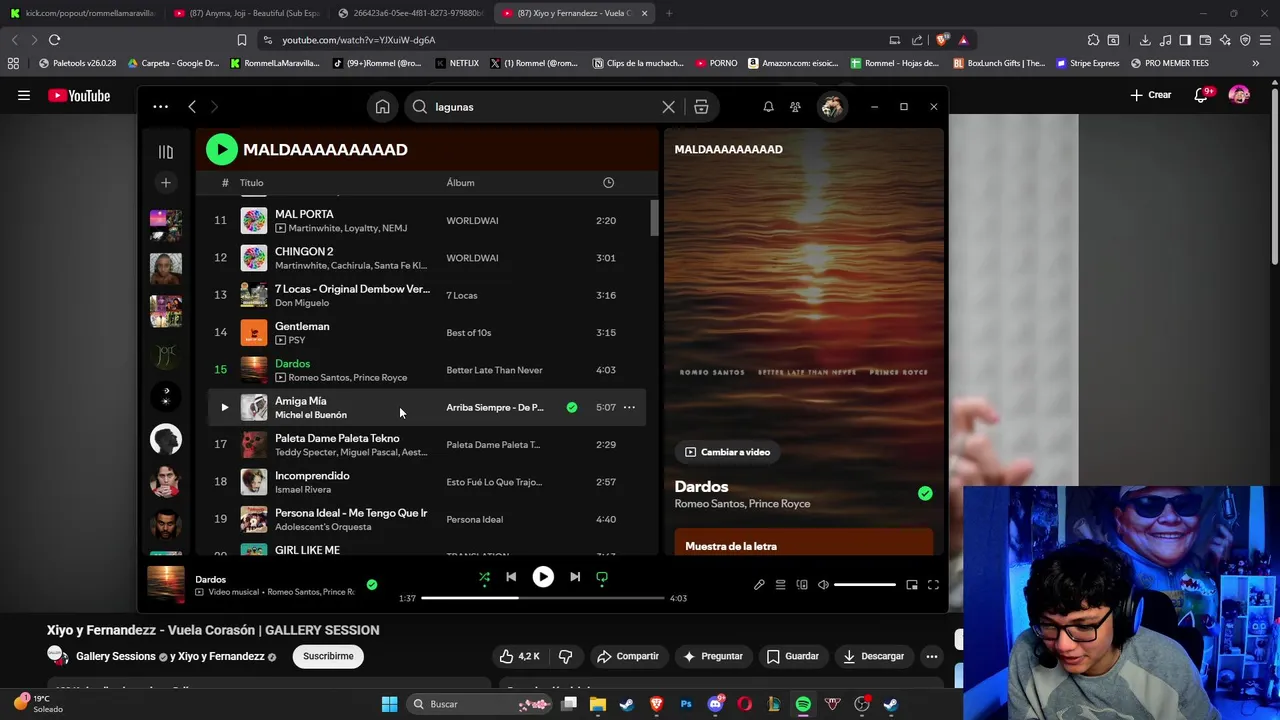Click Compartir under the video

click(628, 656)
